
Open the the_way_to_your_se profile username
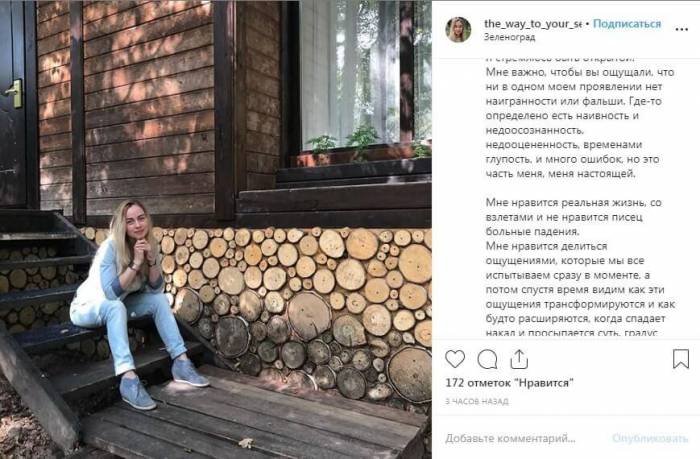pos(533,23)
